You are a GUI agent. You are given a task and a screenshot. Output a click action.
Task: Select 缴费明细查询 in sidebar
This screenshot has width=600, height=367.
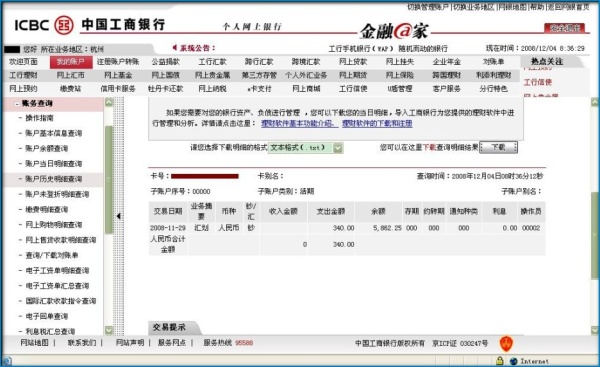tap(47, 210)
